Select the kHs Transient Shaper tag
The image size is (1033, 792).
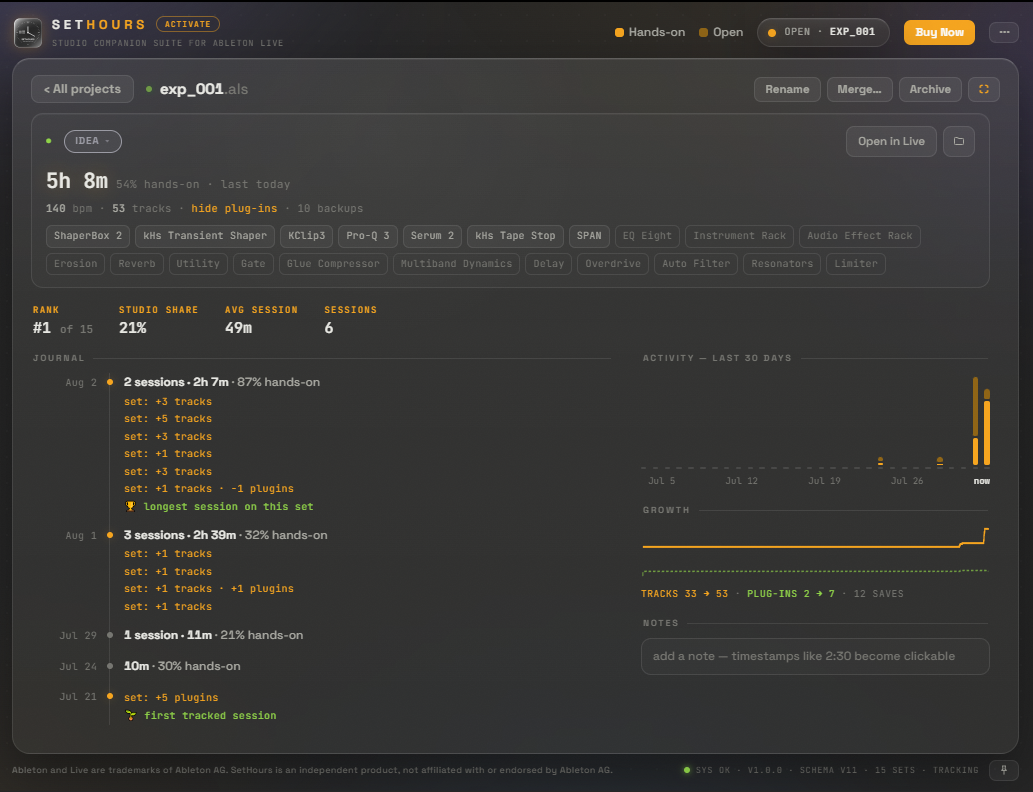coord(205,236)
